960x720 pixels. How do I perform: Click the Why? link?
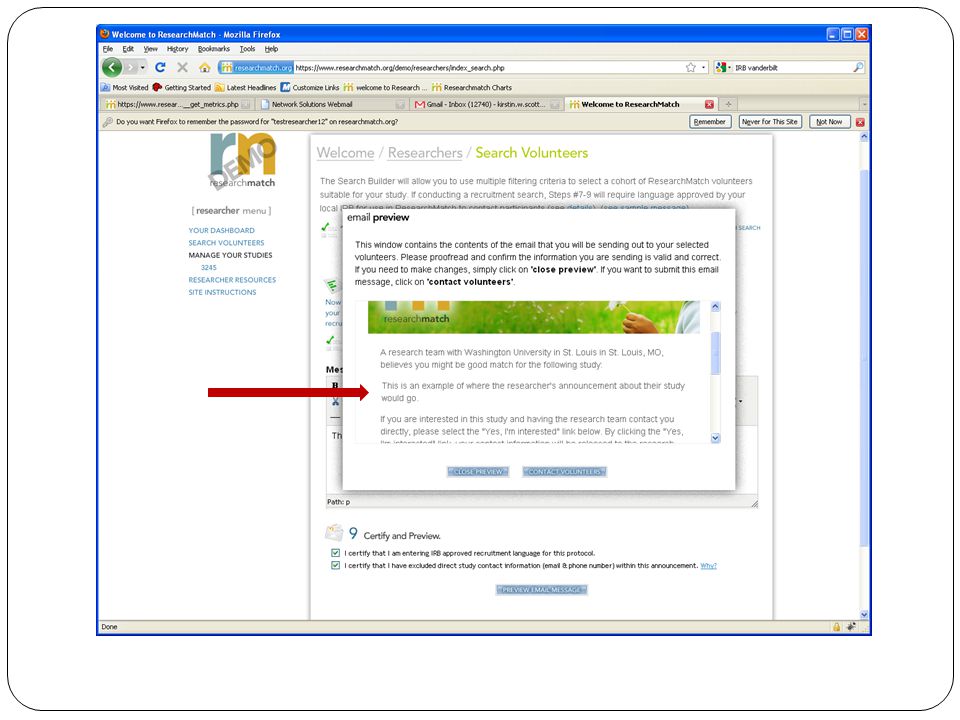(708, 566)
